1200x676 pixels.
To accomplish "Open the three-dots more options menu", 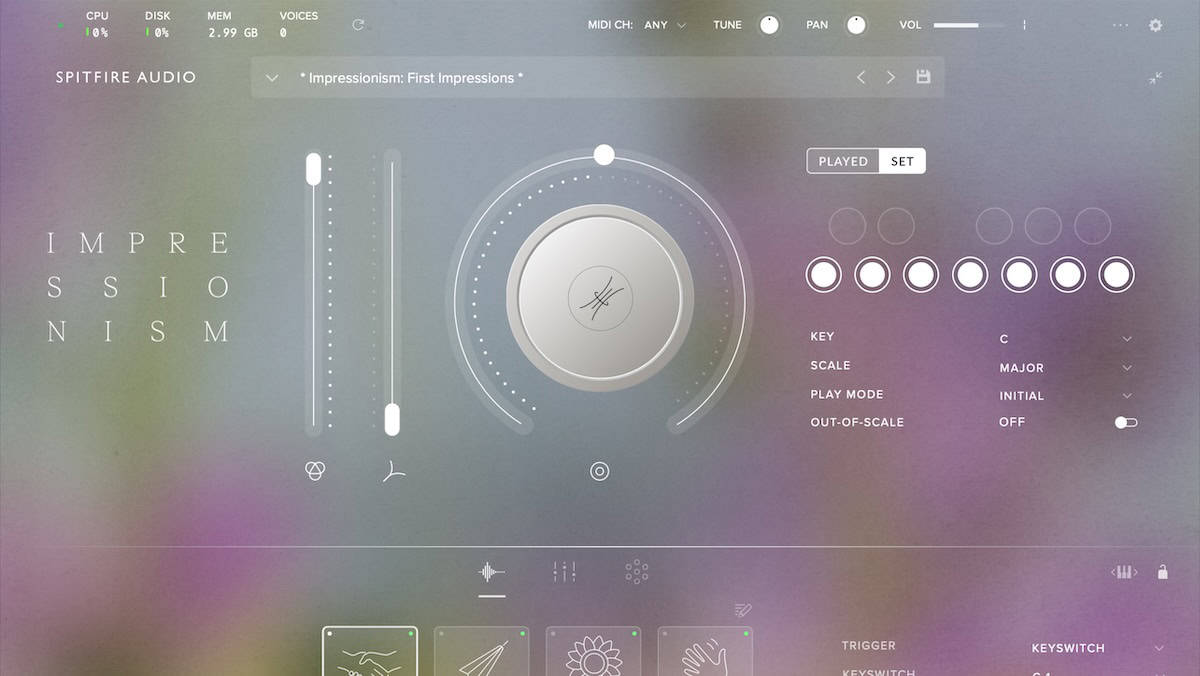I will point(1120,25).
